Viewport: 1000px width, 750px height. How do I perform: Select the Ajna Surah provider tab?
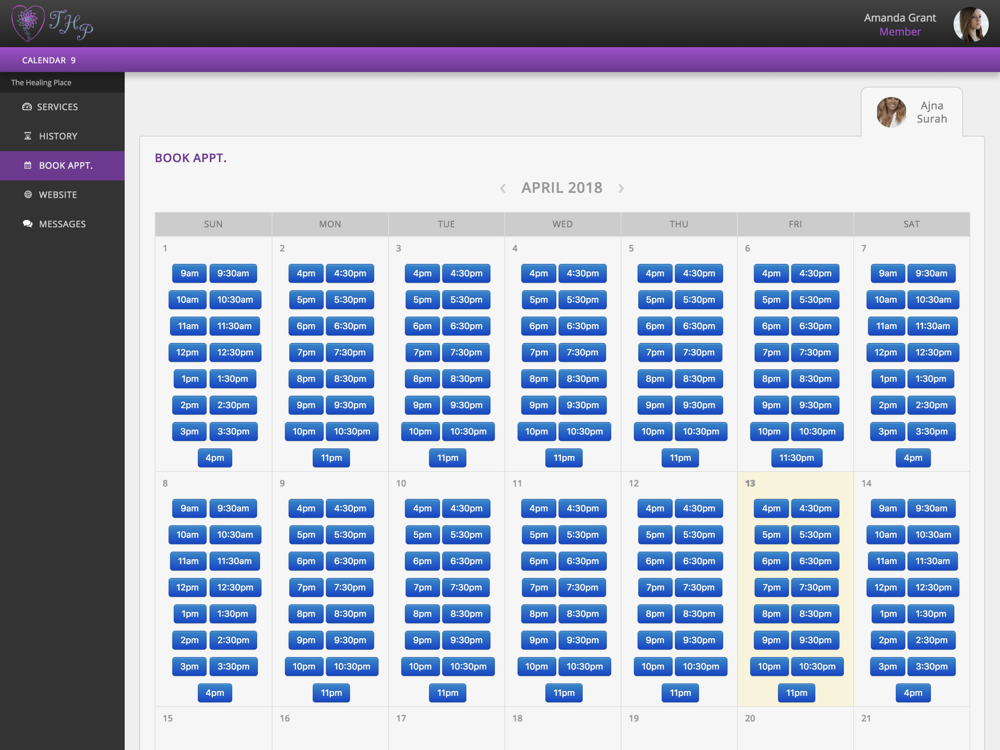pyautogui.click(x=911, y=112)
